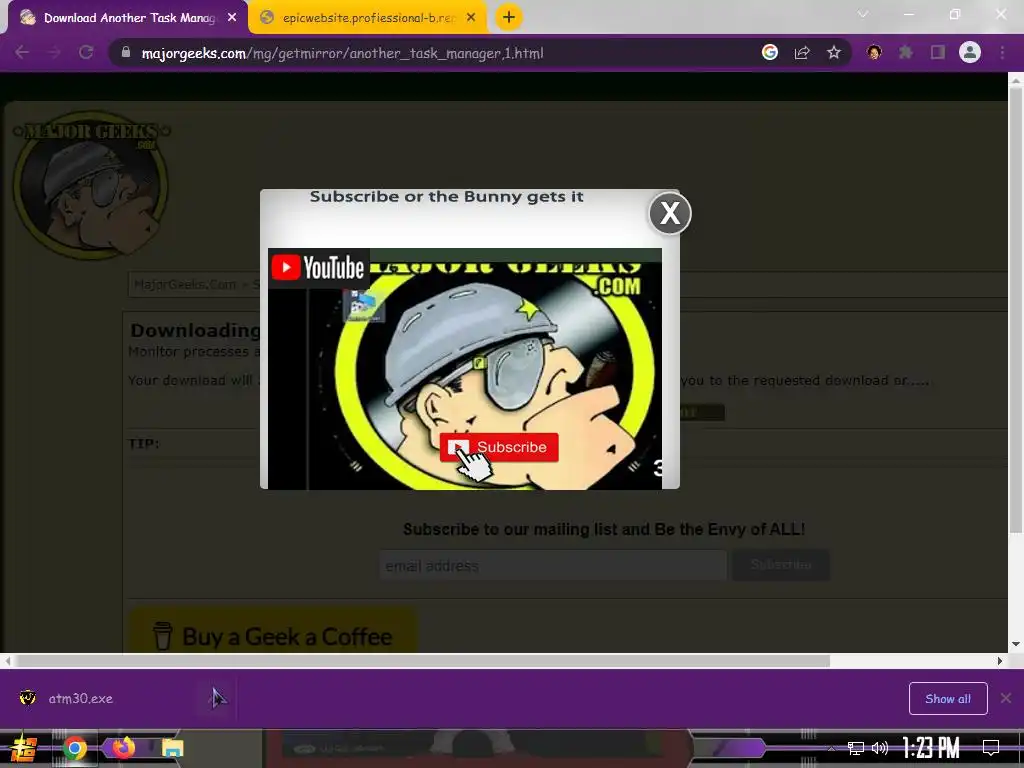Close the downloads bar

(1006, 698)
